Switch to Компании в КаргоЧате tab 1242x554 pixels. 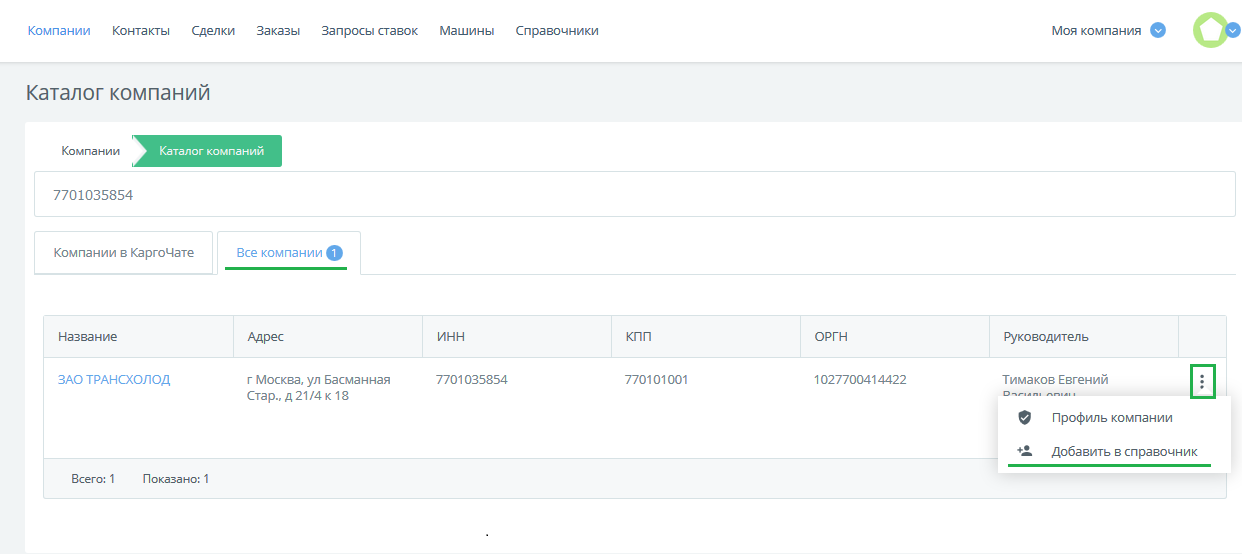[124, 253]
